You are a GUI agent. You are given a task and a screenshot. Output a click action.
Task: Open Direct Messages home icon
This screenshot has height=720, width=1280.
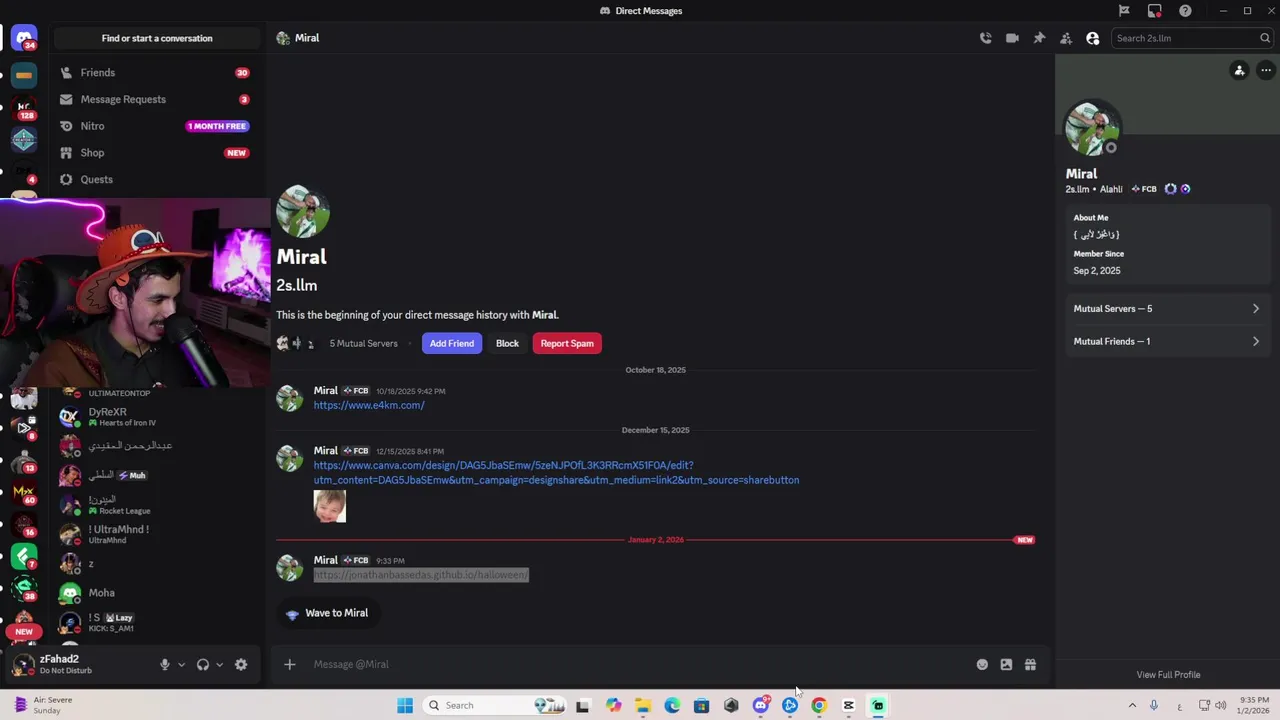(x=24, y=39)
